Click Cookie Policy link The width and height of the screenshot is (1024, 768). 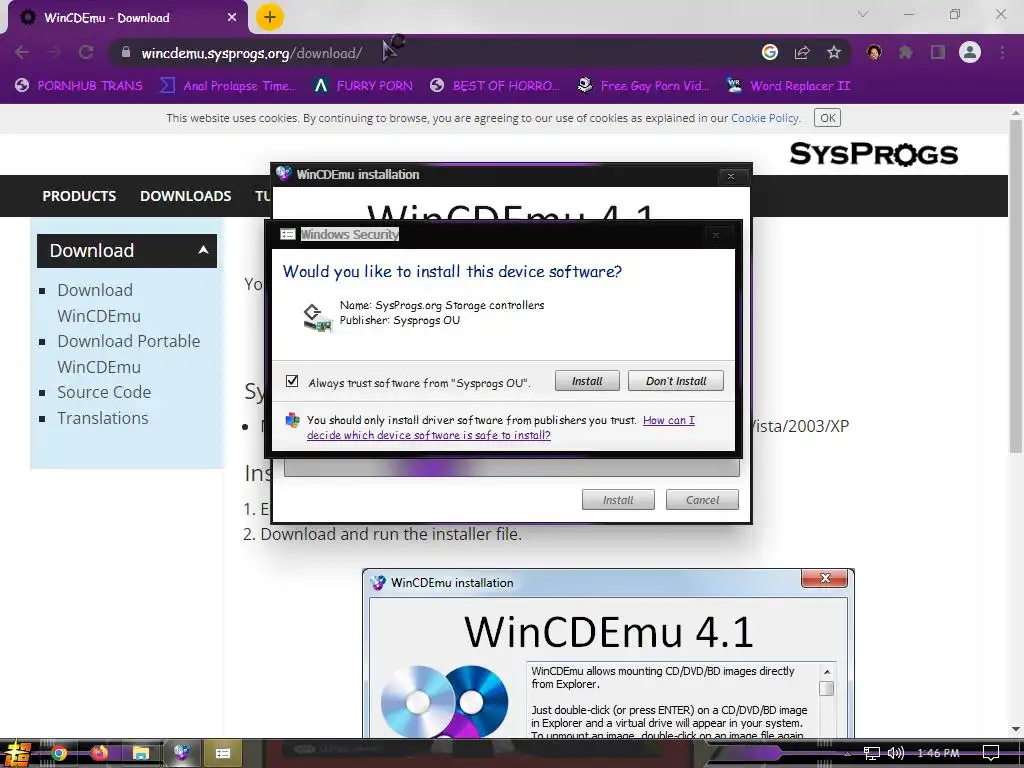tap(765, 118)
